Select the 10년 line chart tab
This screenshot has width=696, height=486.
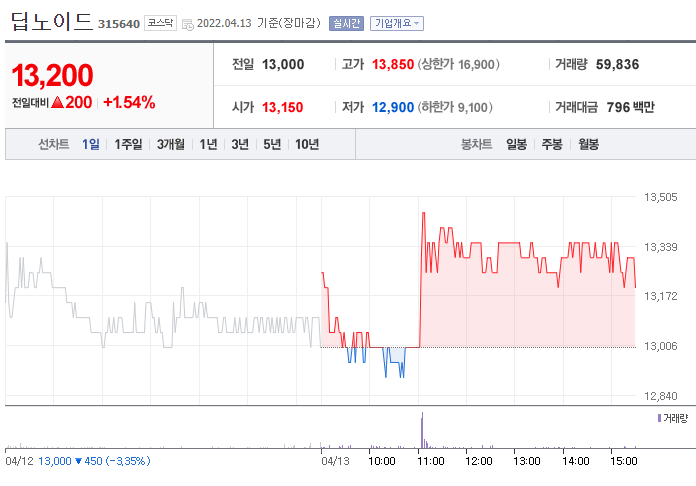(x=307, y=144)
